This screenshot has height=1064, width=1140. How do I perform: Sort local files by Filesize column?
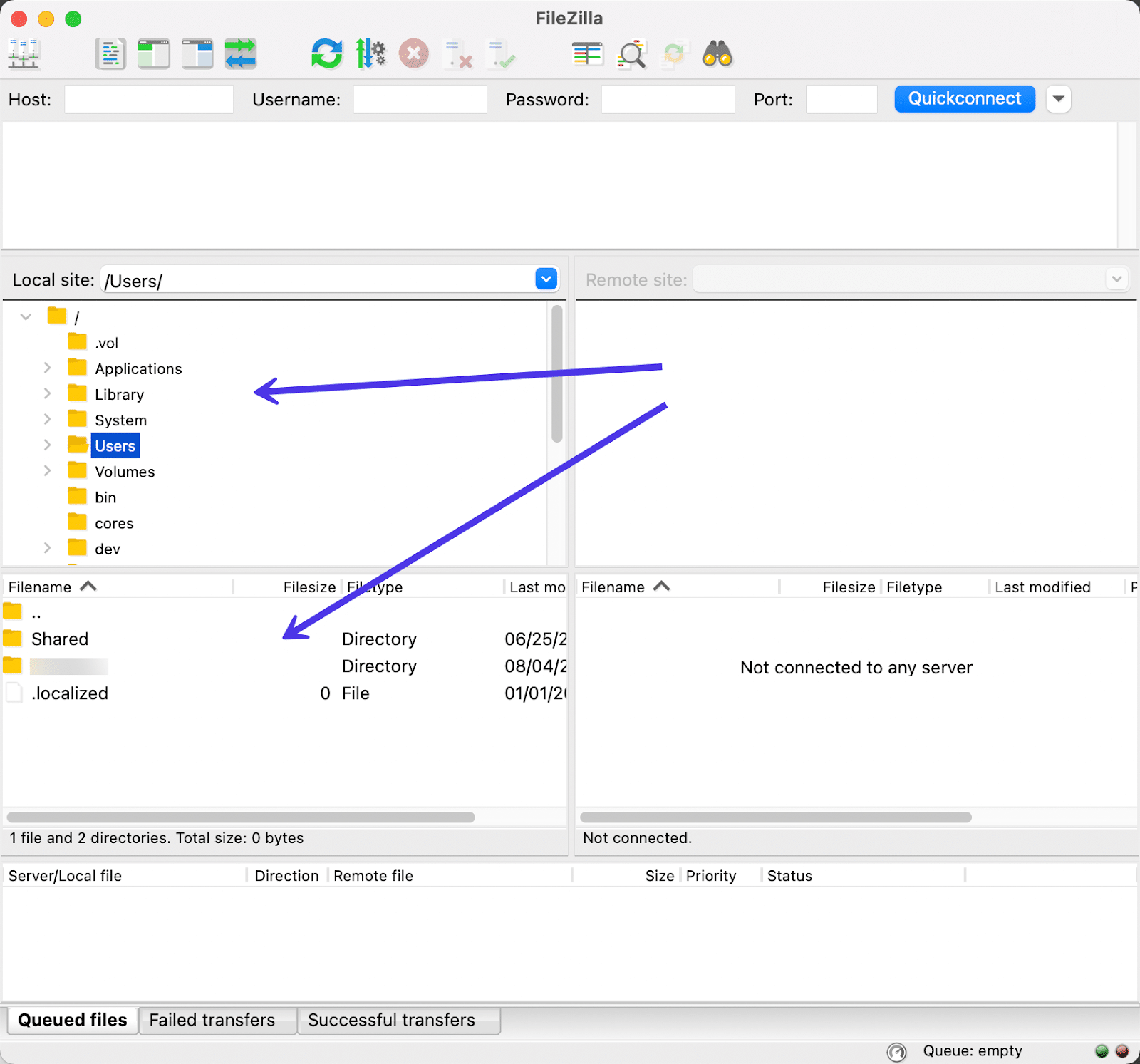pyautogui.click(x=309, y=586)
